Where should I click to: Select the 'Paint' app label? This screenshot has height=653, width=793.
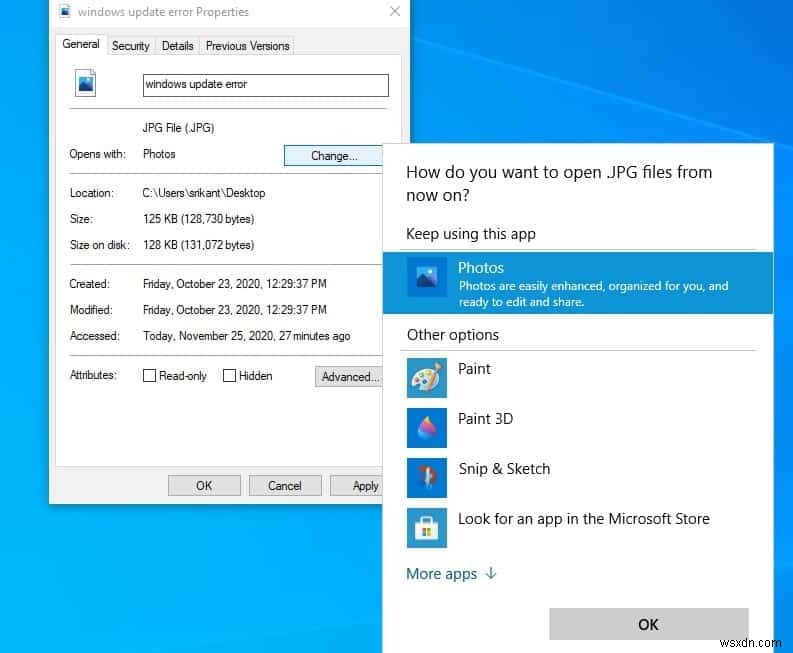474,369
